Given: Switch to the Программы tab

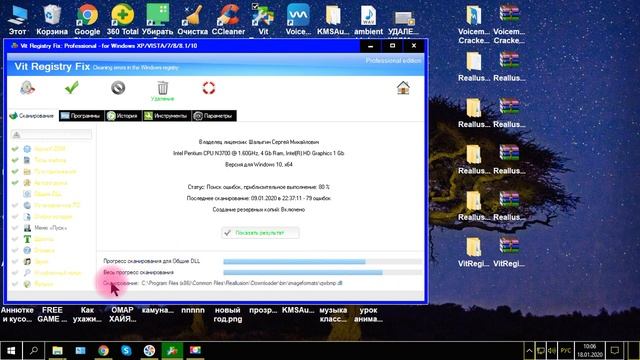Looking at the screenshot, I should [81, 116].
